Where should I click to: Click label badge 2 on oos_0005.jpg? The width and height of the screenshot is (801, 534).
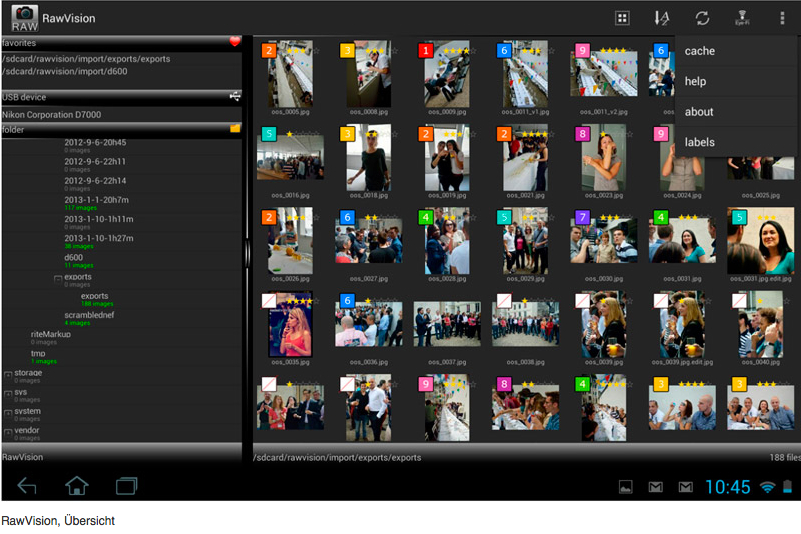(269, 51)
